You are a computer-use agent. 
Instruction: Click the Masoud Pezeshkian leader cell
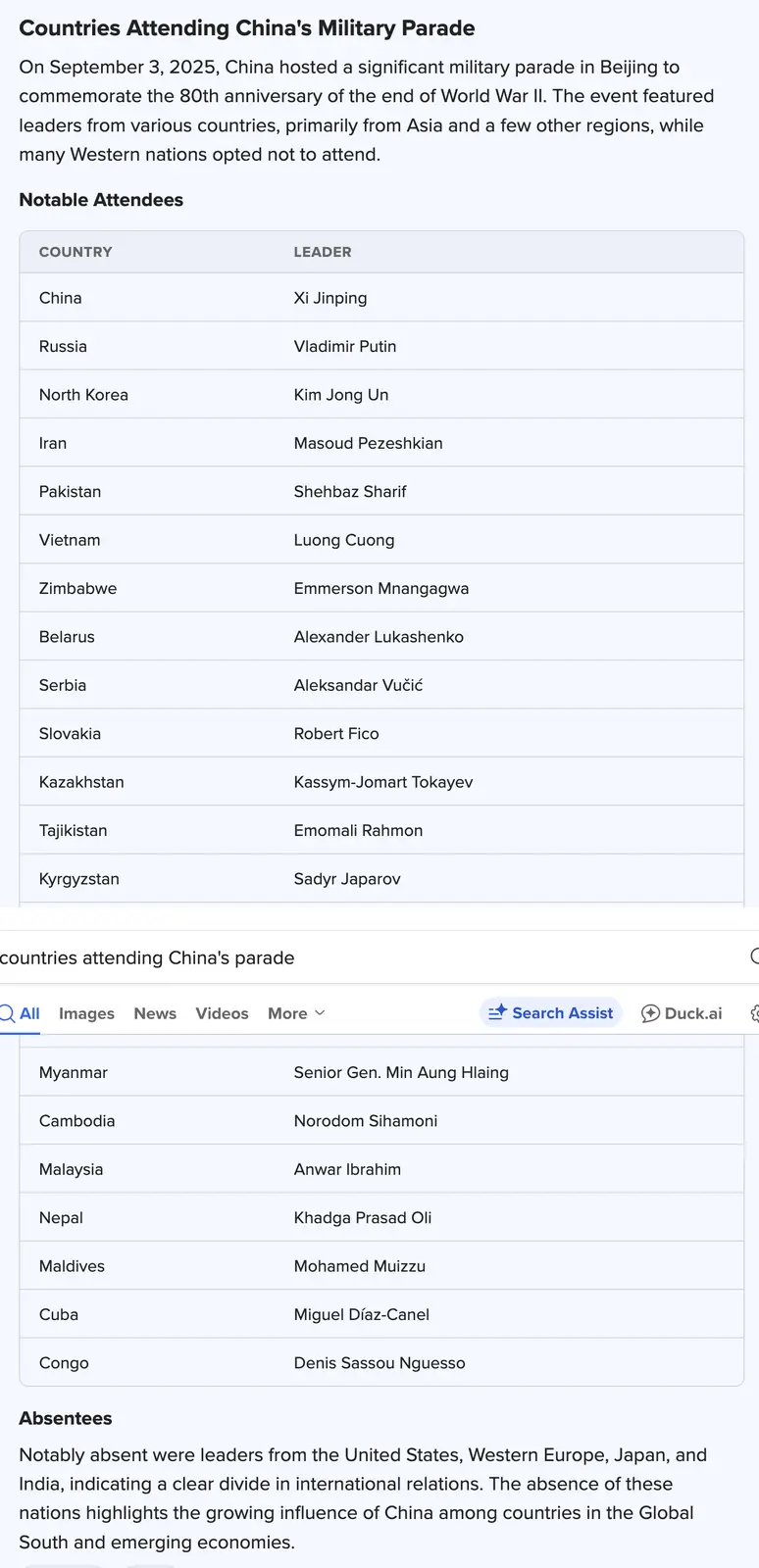pos(368,443)
